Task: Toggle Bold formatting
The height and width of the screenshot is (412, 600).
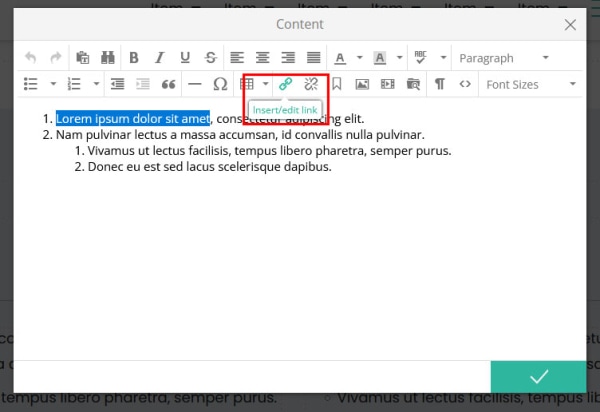Action: point(134,58)
